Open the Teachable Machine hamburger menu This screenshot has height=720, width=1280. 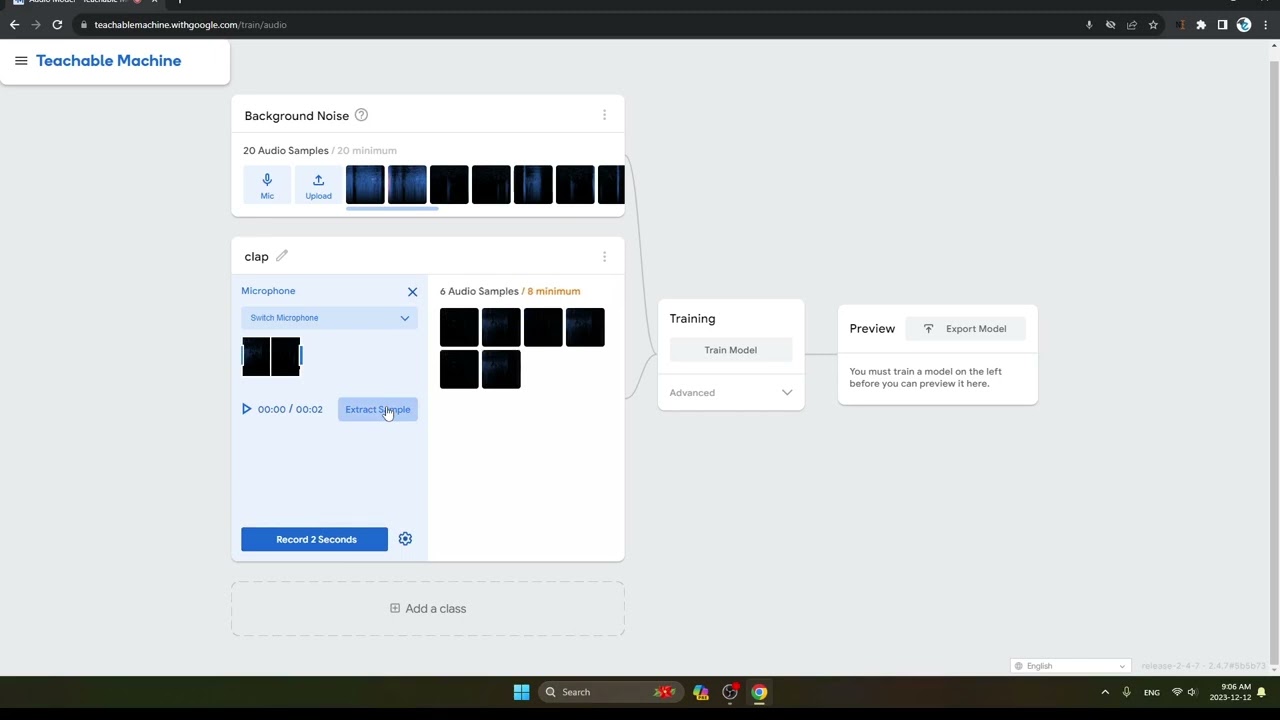pos(21,61)
